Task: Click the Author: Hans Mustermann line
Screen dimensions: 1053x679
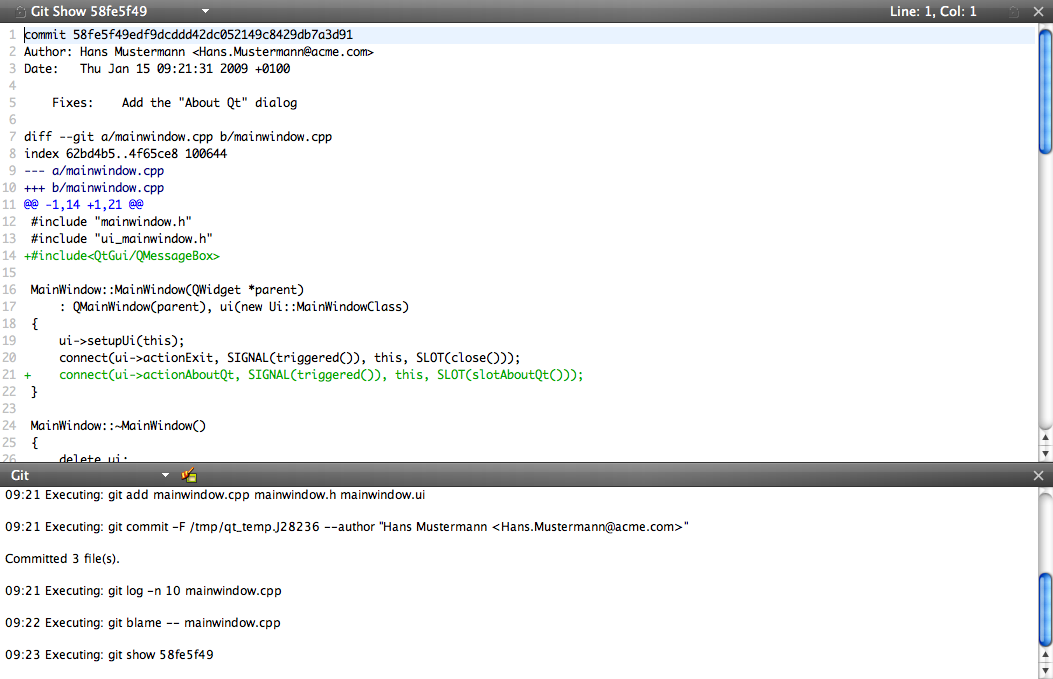Action: [199, 52]
